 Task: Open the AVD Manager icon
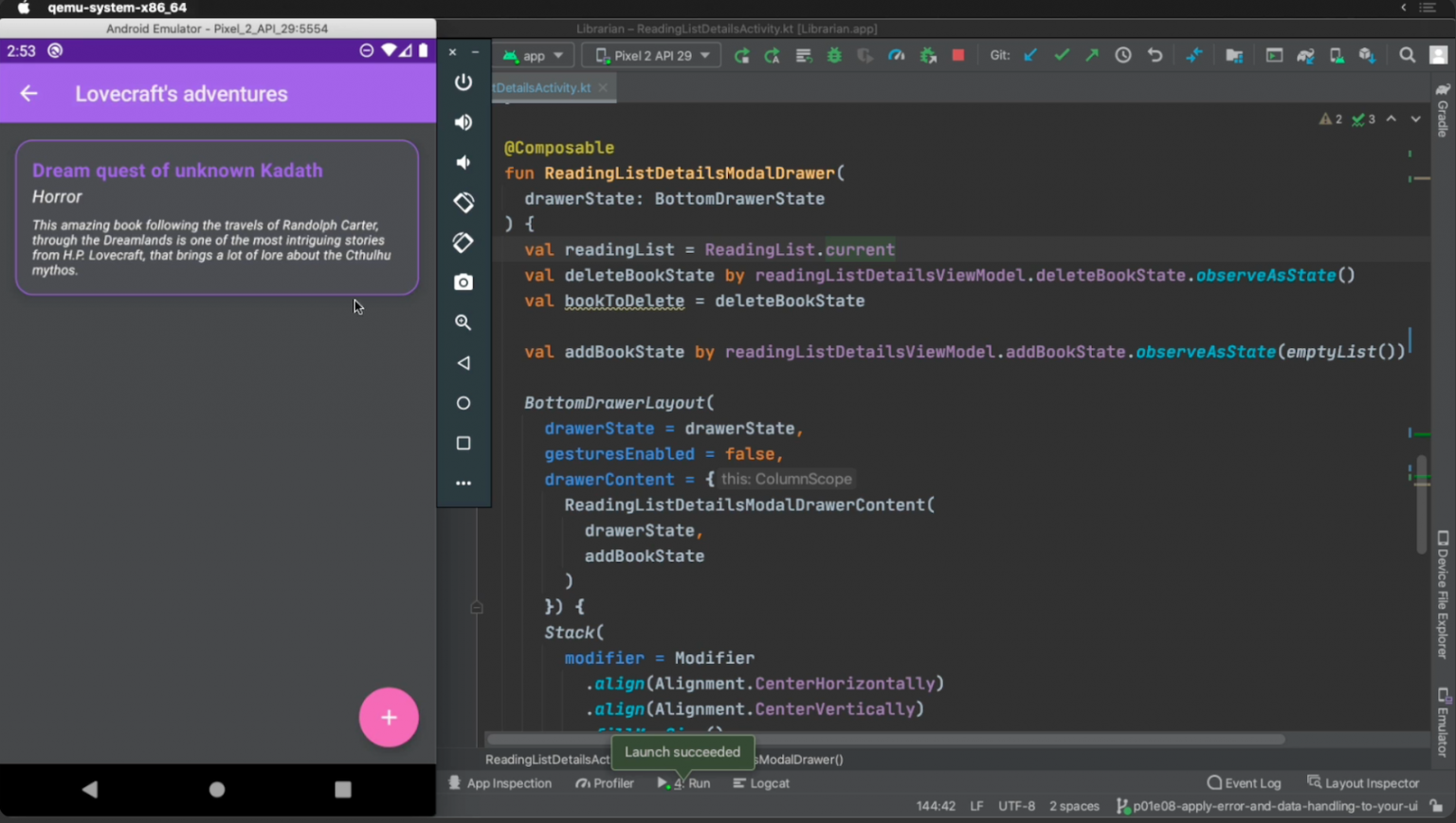pyautogui.click(x=1337, y=56)
